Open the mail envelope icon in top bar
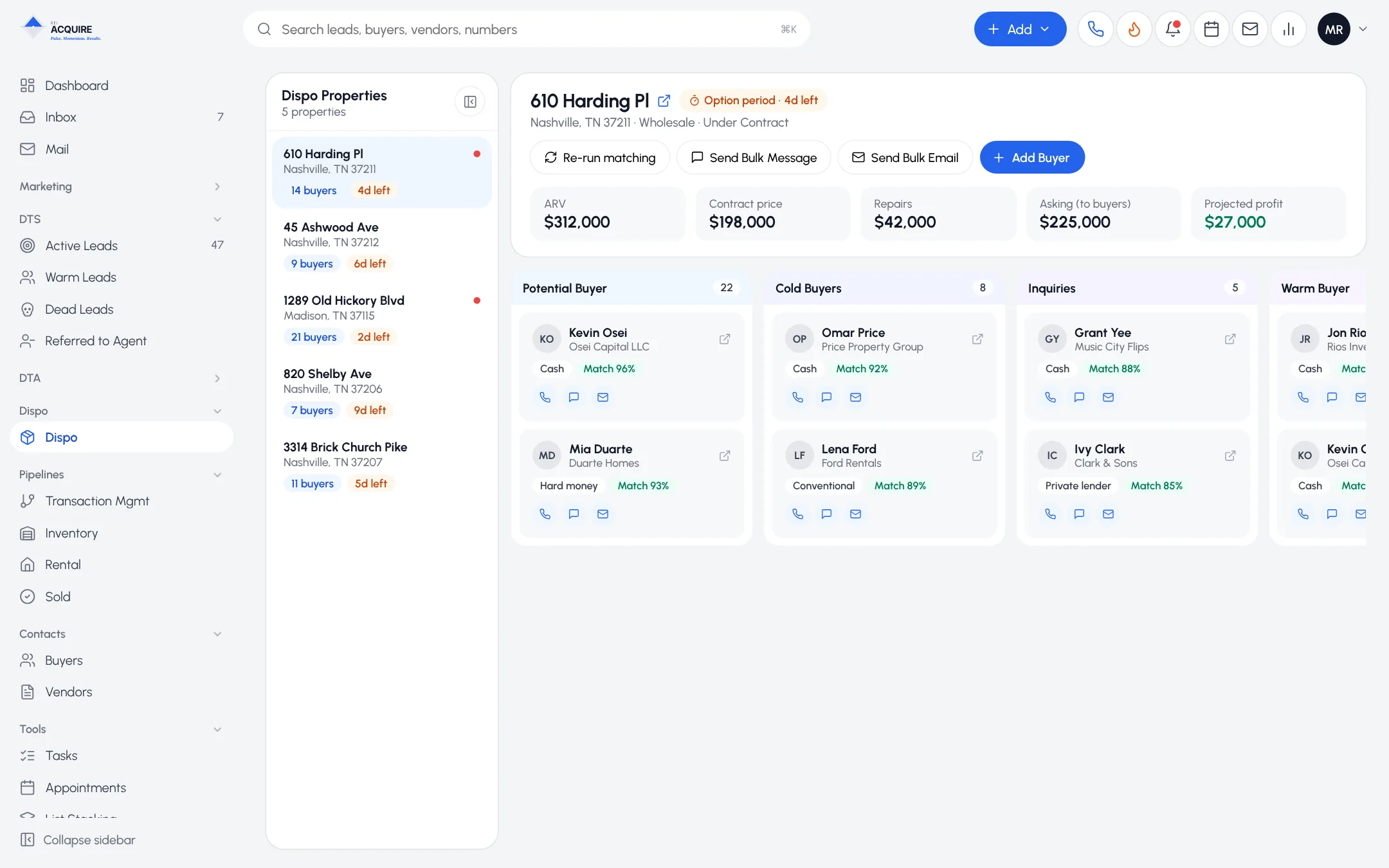The image size is (1389, 868). [x=1249, y=29]
